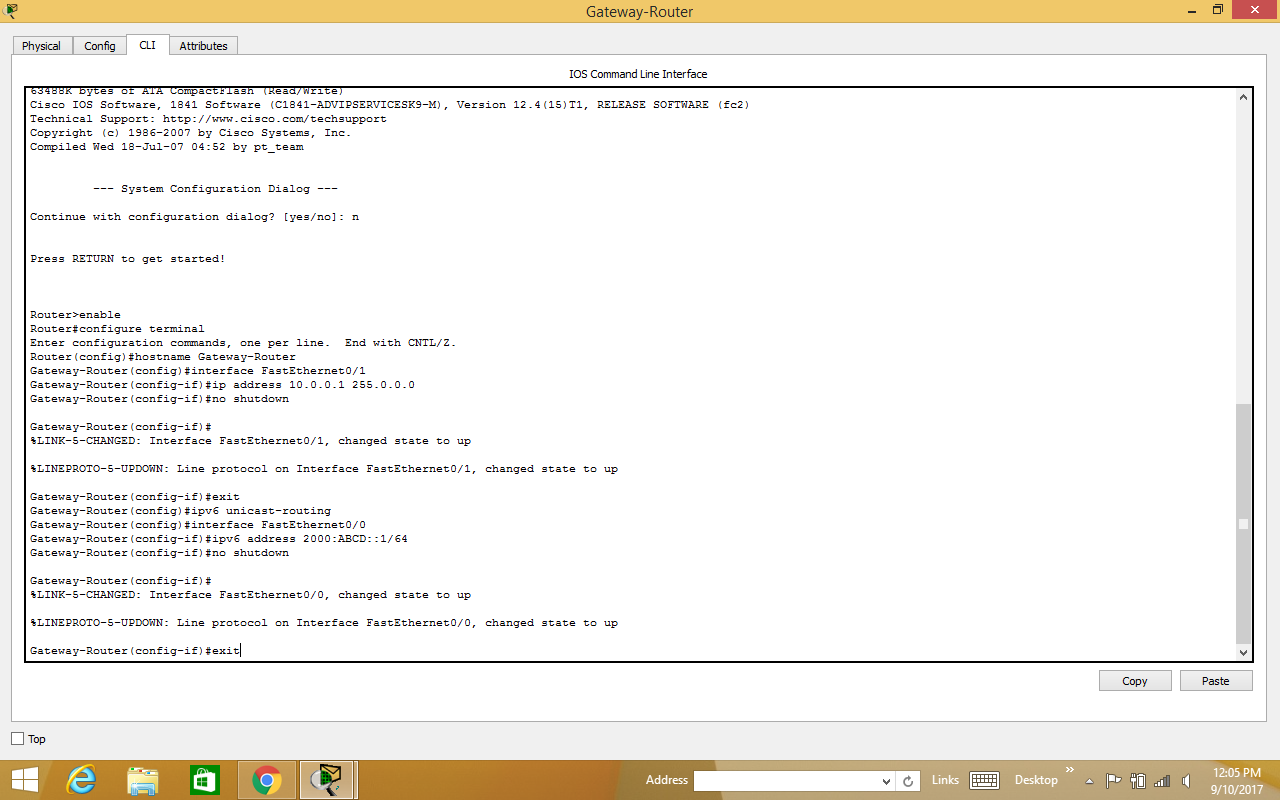Click the 'Router>enable' line
This screenshot has width=1280, height=800.
click(75, 315)
